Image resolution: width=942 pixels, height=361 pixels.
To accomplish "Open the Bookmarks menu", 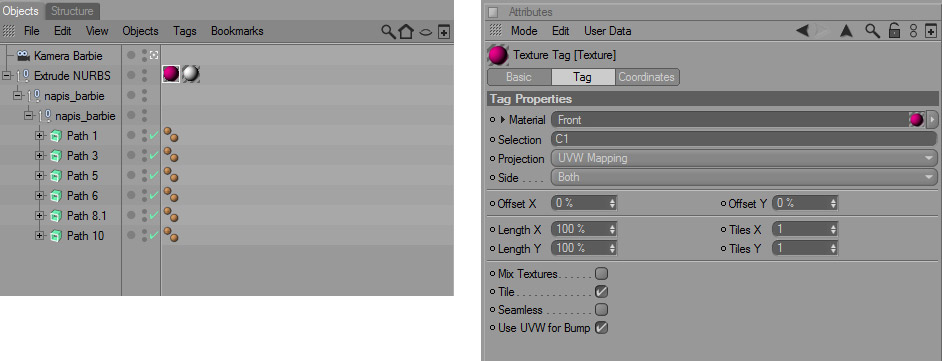I will (x=237, y=31).
